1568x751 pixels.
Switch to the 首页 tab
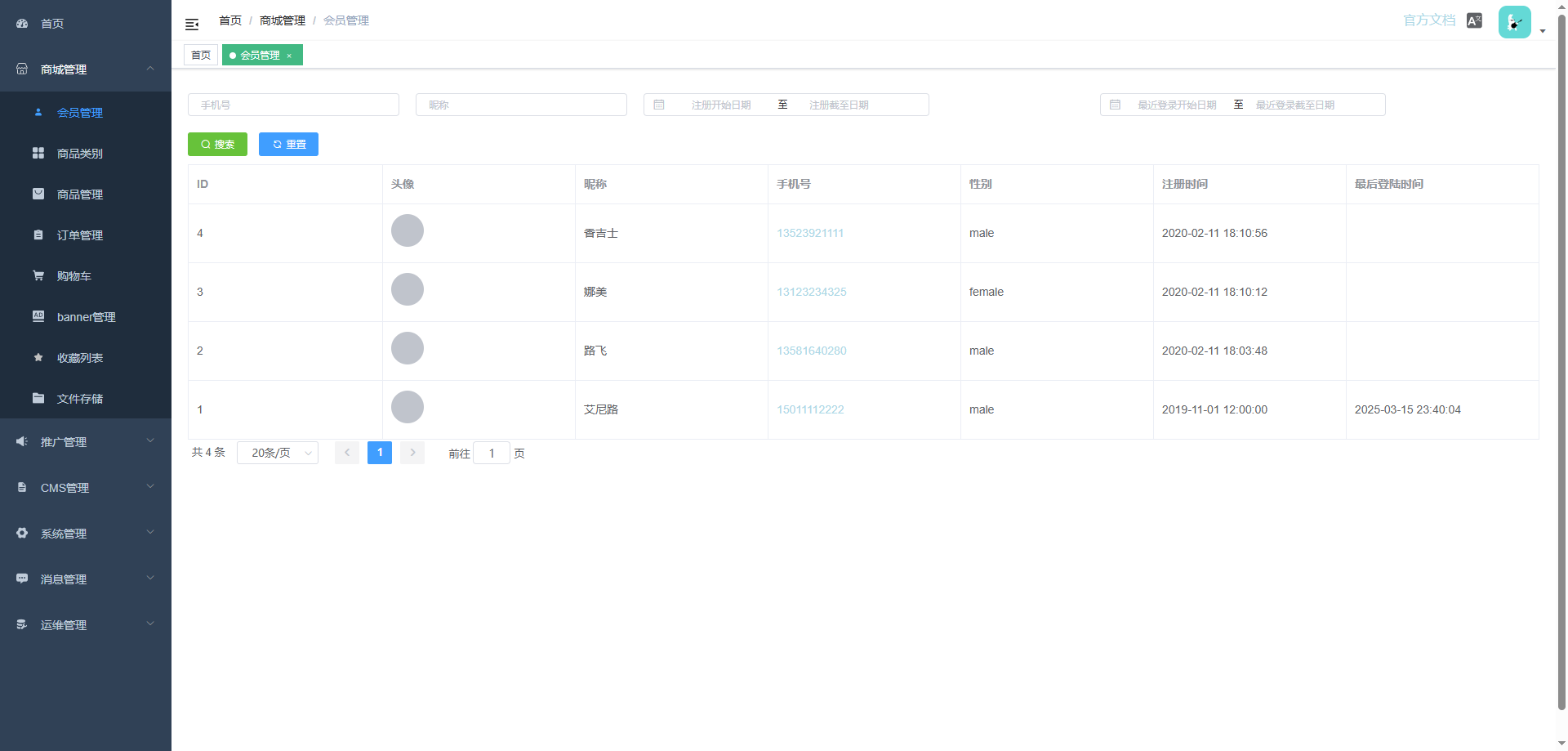click(201, 56)
